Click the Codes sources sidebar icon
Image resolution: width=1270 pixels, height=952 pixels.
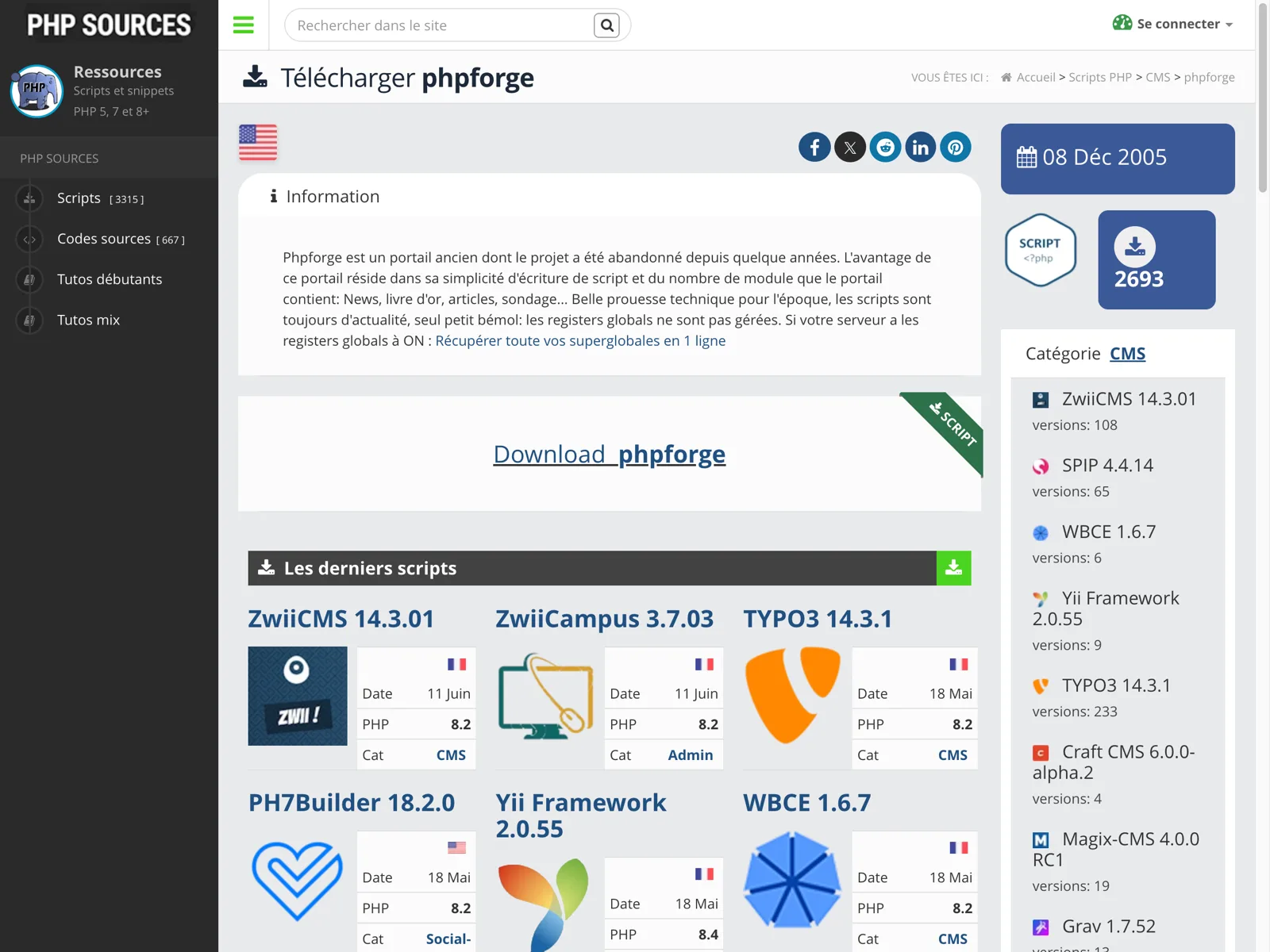click(29, 239)
